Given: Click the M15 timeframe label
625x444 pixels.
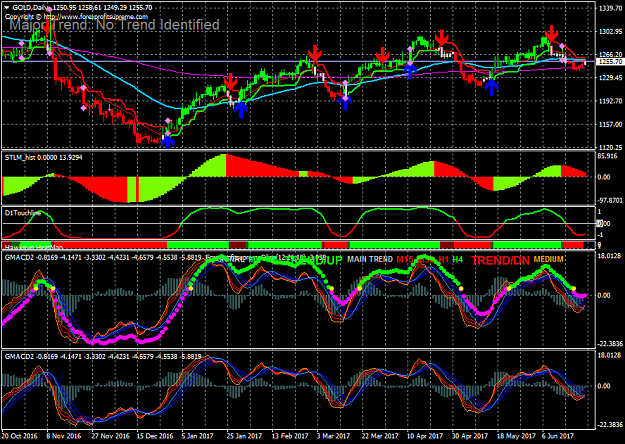Looking at the screenshot, I should coord(405,259).
